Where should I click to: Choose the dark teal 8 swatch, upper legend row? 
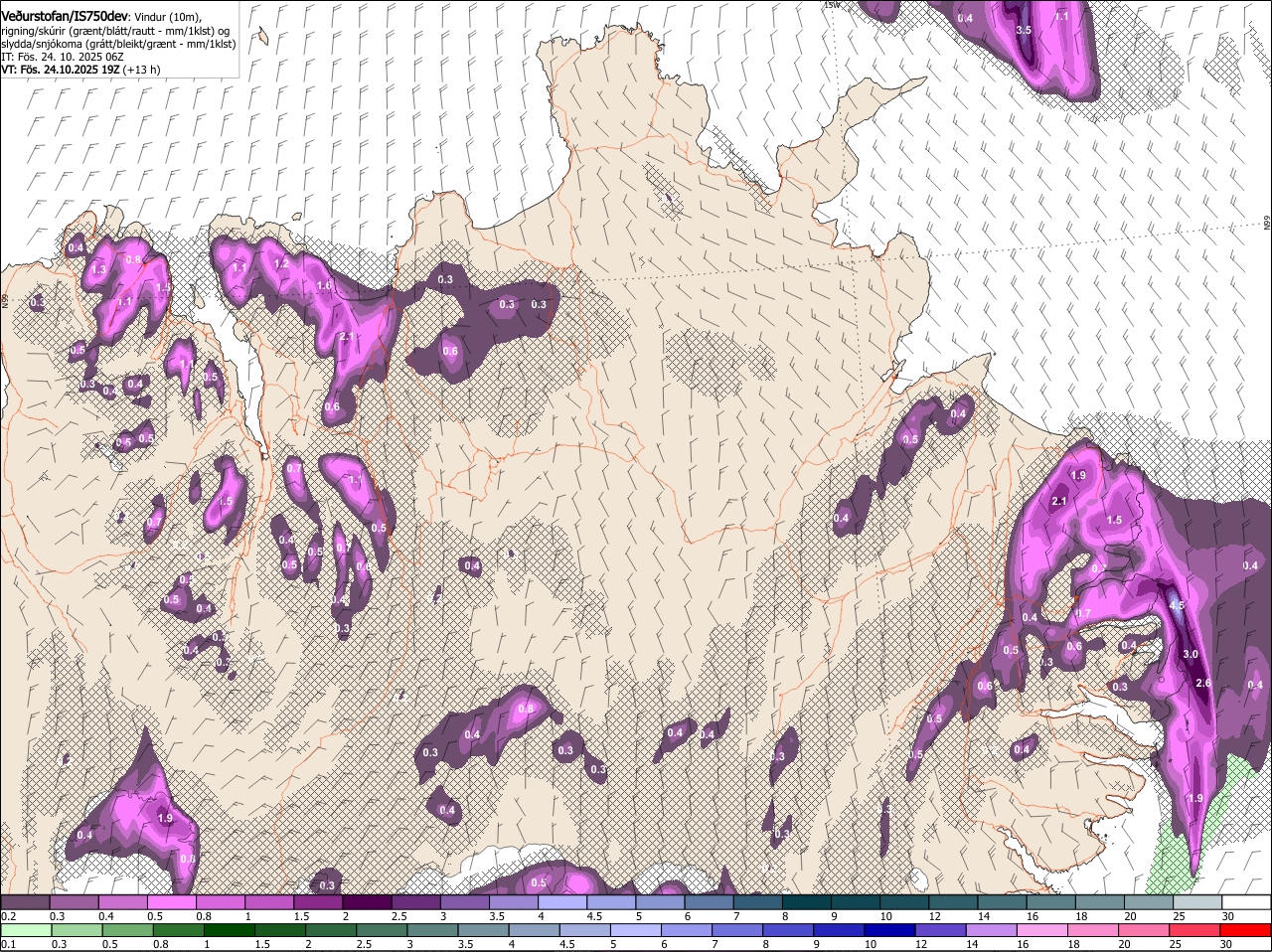(806, 901)
